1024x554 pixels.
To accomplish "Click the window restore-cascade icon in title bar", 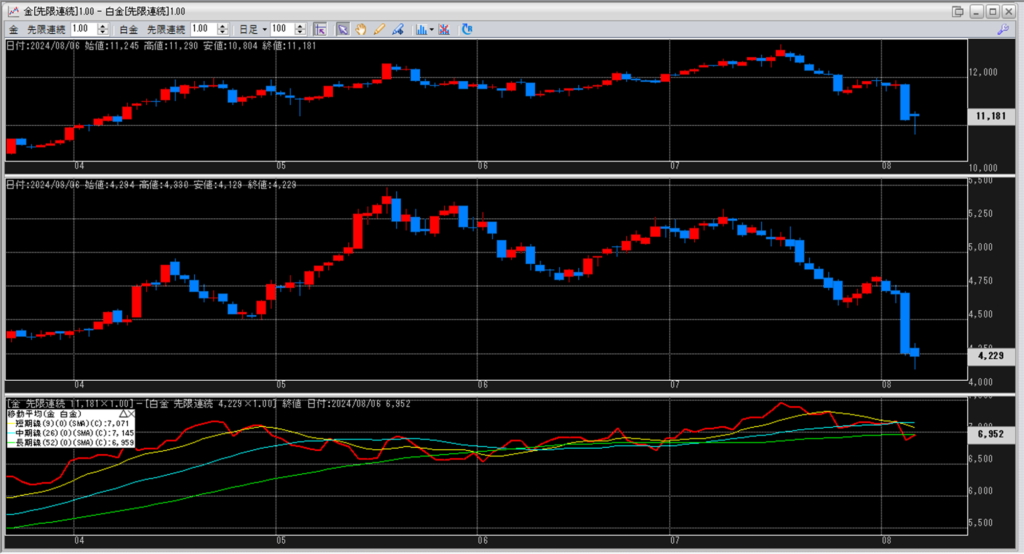I will (959, 10).
